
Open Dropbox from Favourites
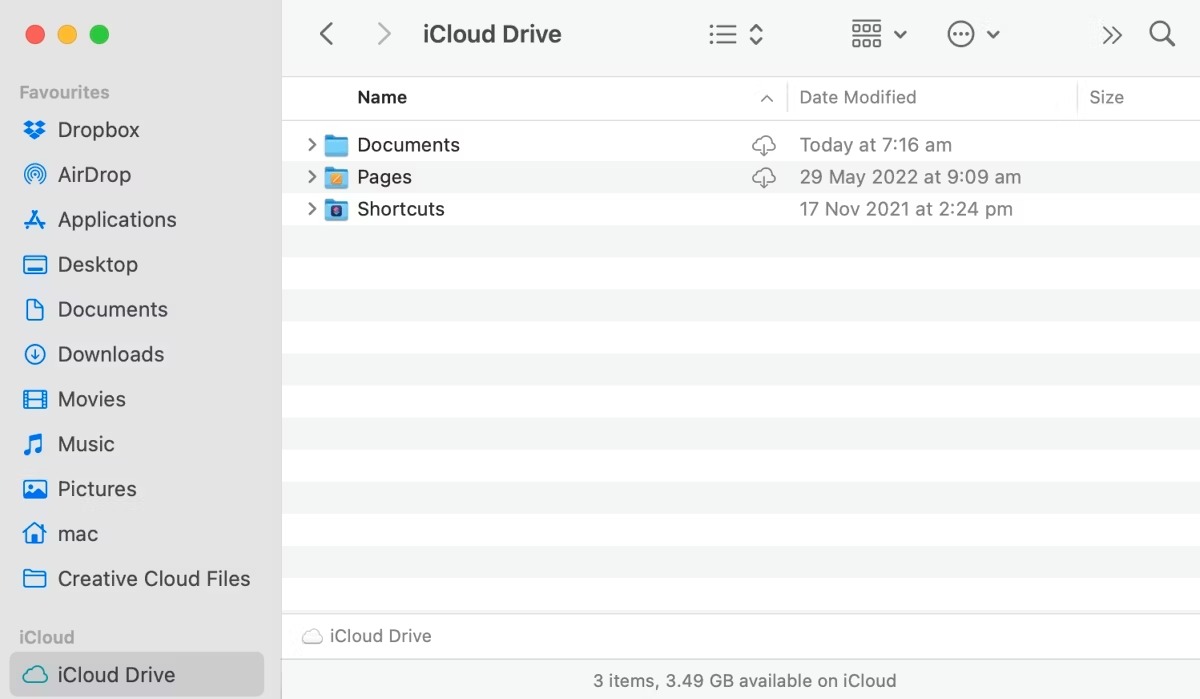point(95,130)
